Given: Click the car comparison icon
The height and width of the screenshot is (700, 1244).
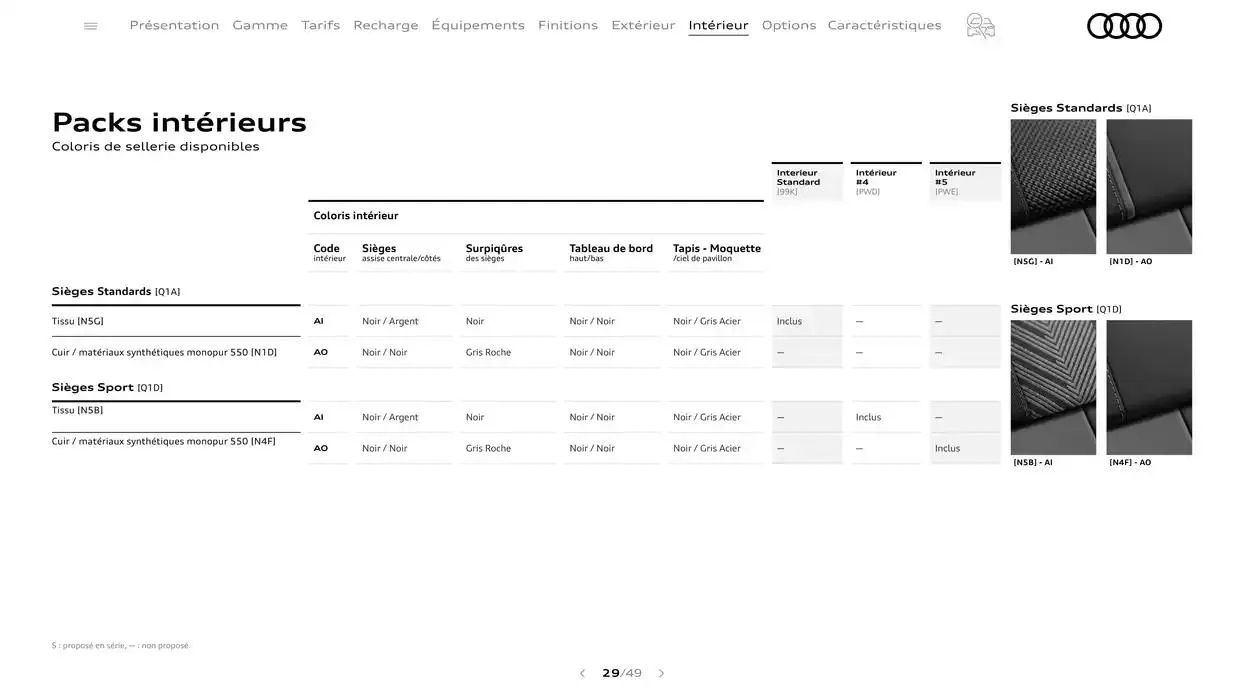Looking at the screenshot, I should (x=979, y=24).
